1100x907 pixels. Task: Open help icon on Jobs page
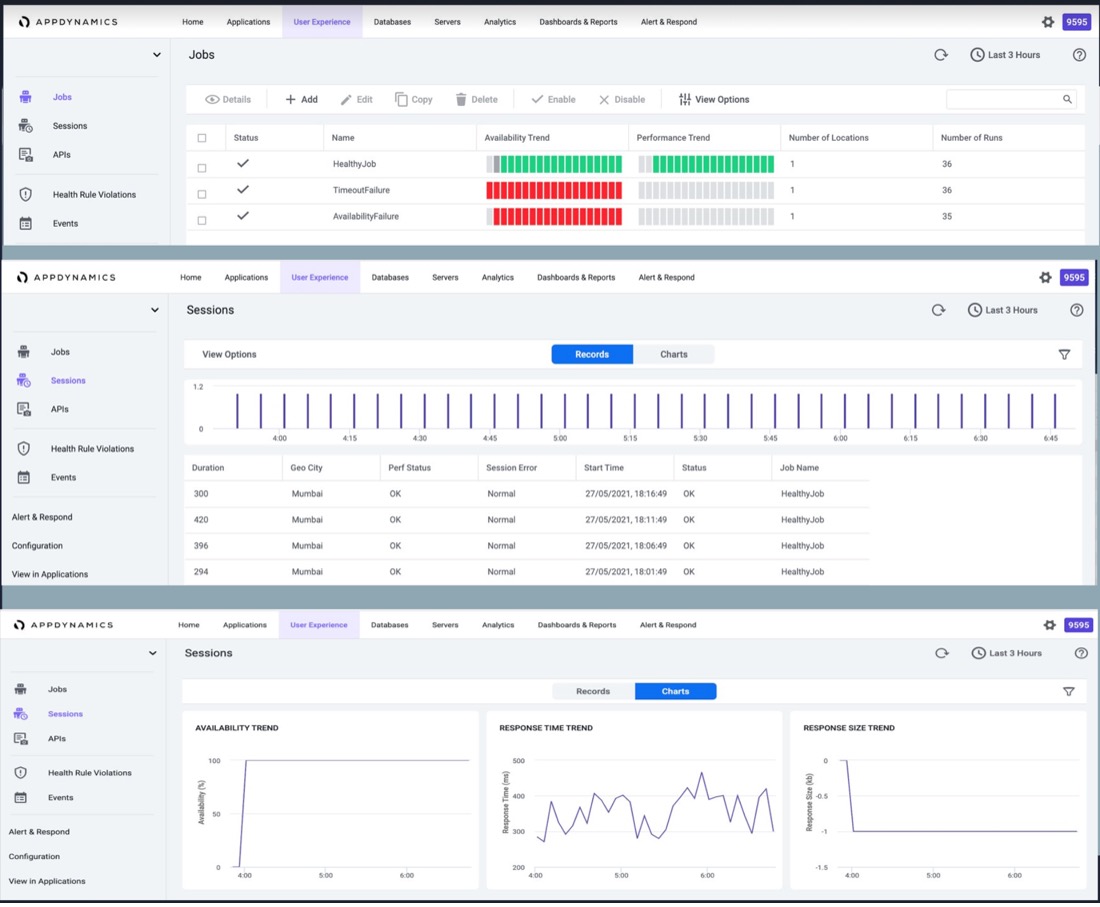pyautogui.click(x=1079, y=55)
